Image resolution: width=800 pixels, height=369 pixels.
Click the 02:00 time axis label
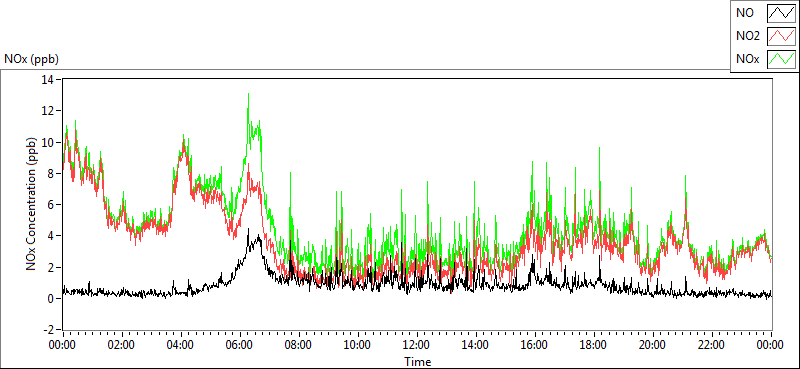(121, 345)
